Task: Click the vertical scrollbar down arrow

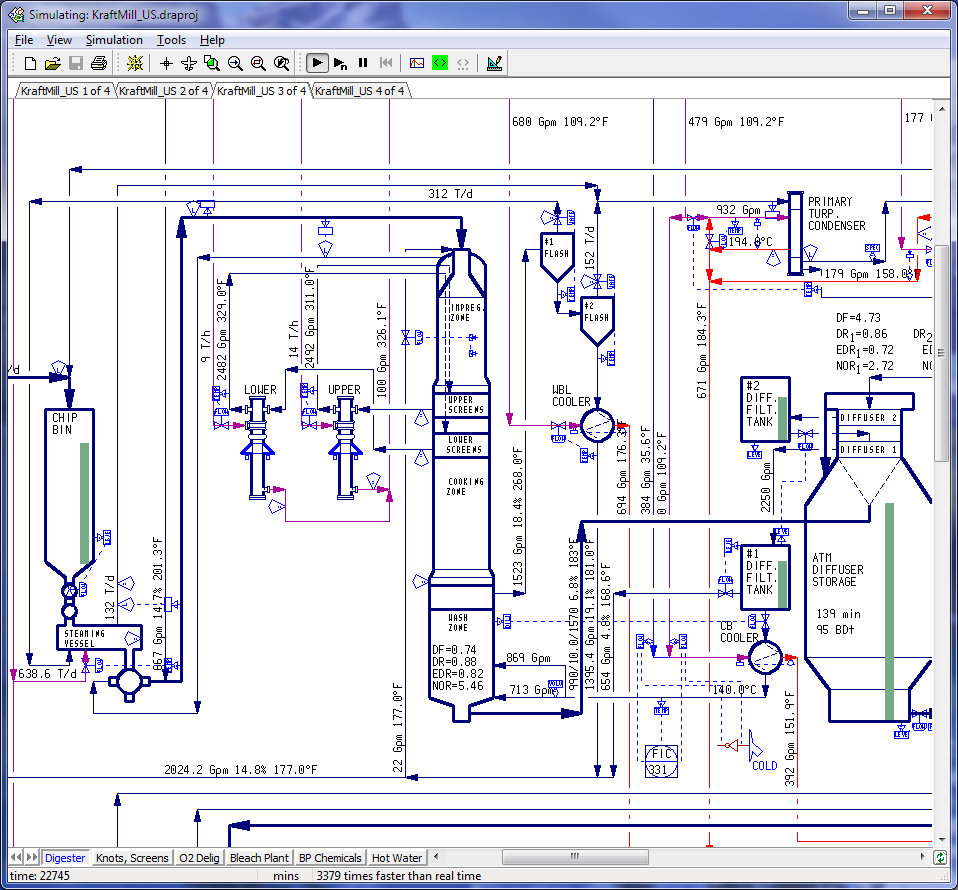Action: coord(942,839)
